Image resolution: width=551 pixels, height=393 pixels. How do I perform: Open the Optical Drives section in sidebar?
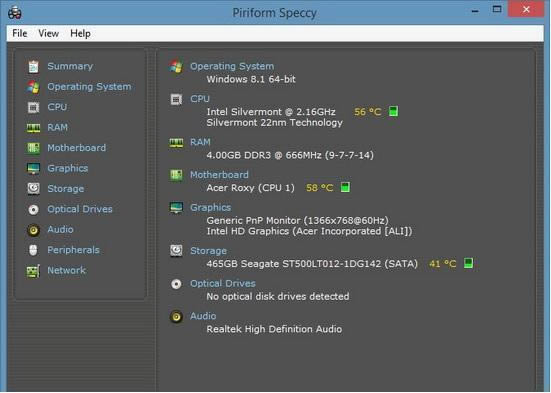click(80, 209)
